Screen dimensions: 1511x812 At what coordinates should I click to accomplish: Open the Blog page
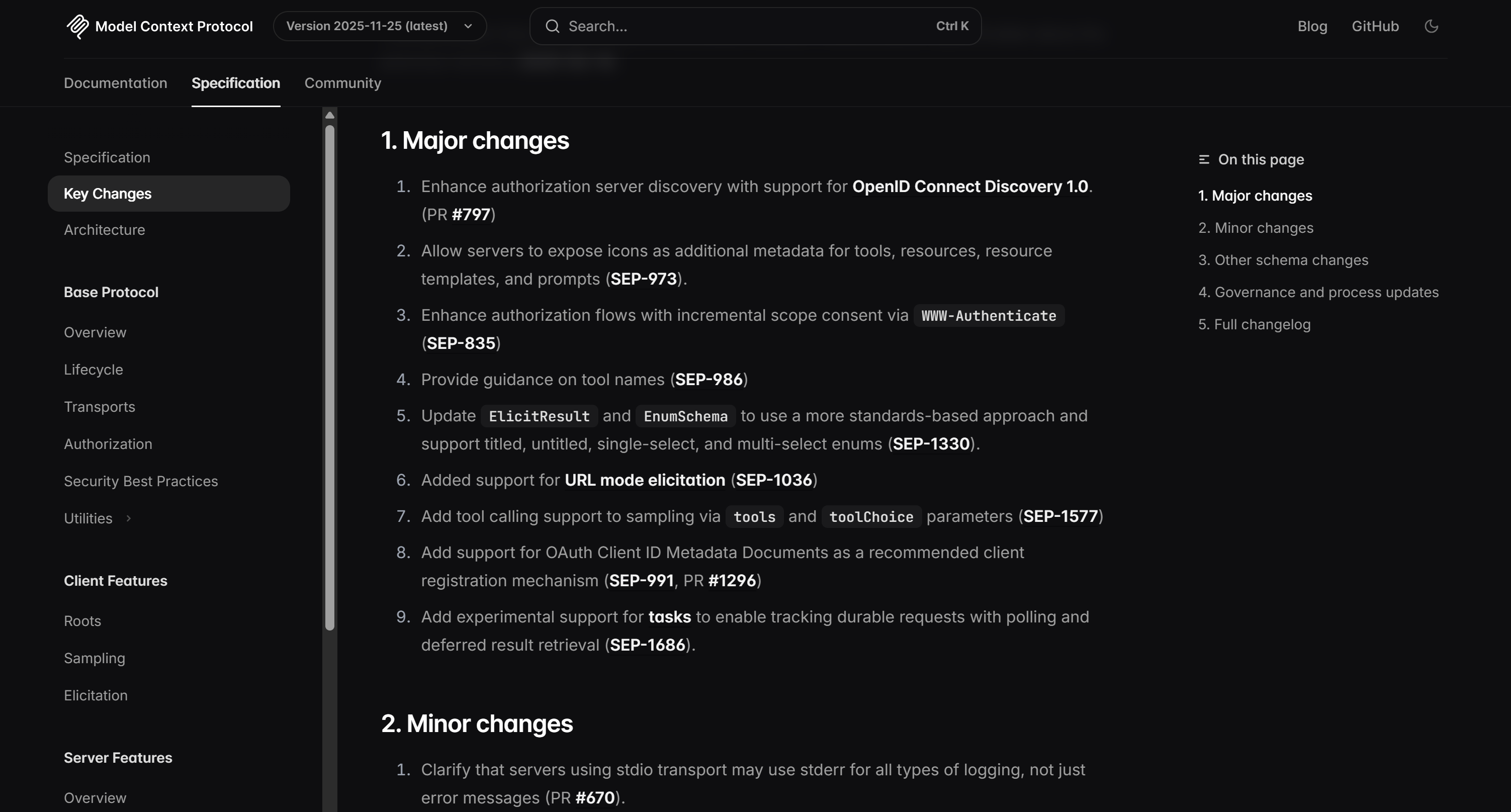tap(1312, 26)
